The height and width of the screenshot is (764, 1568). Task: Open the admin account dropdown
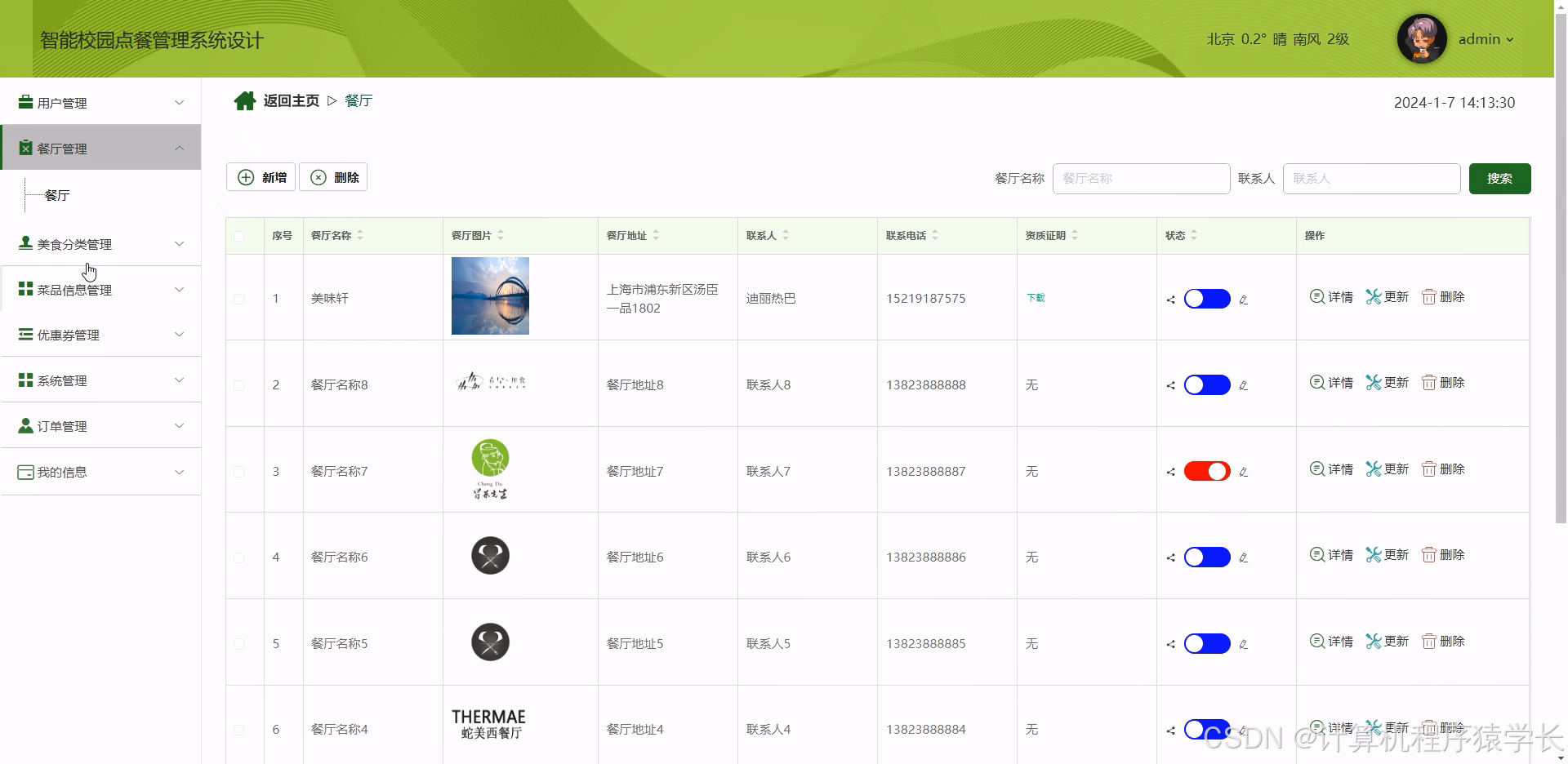[x=1486, y=39]
